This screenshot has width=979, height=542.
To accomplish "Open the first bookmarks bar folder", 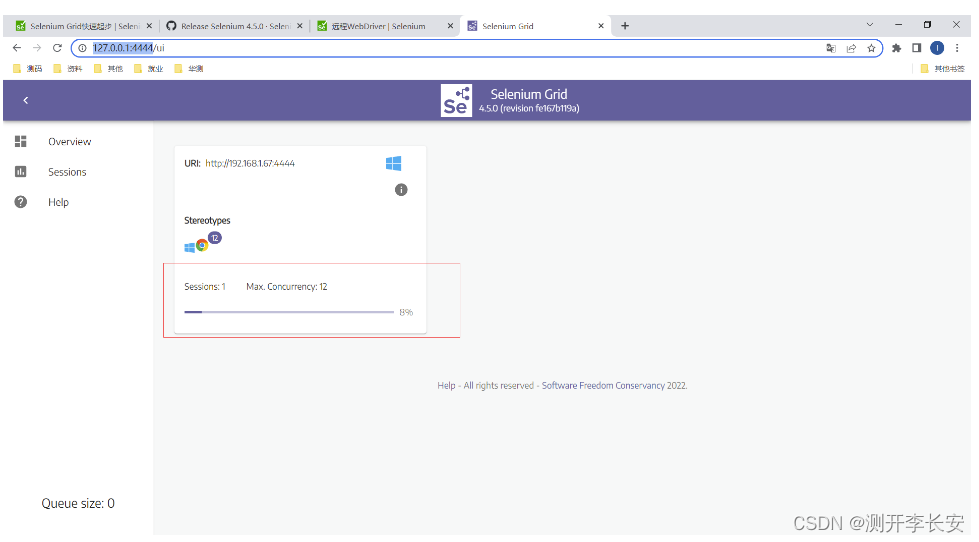I will 27,69.
